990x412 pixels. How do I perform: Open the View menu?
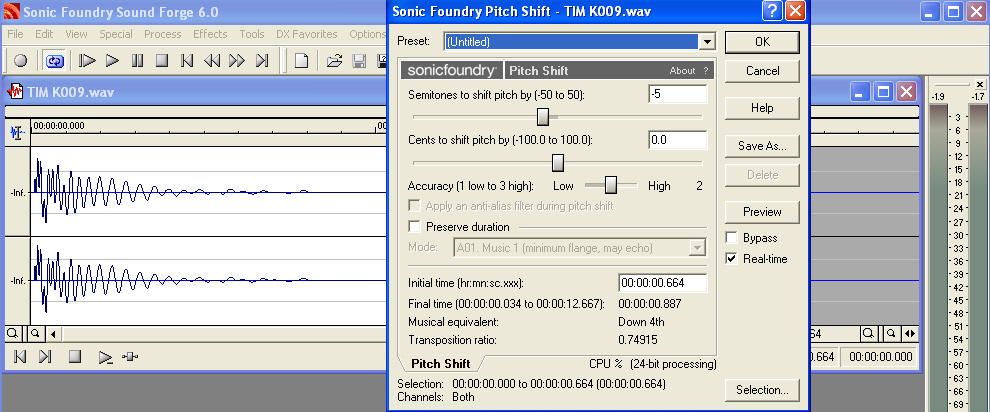[x=76, y=34]
